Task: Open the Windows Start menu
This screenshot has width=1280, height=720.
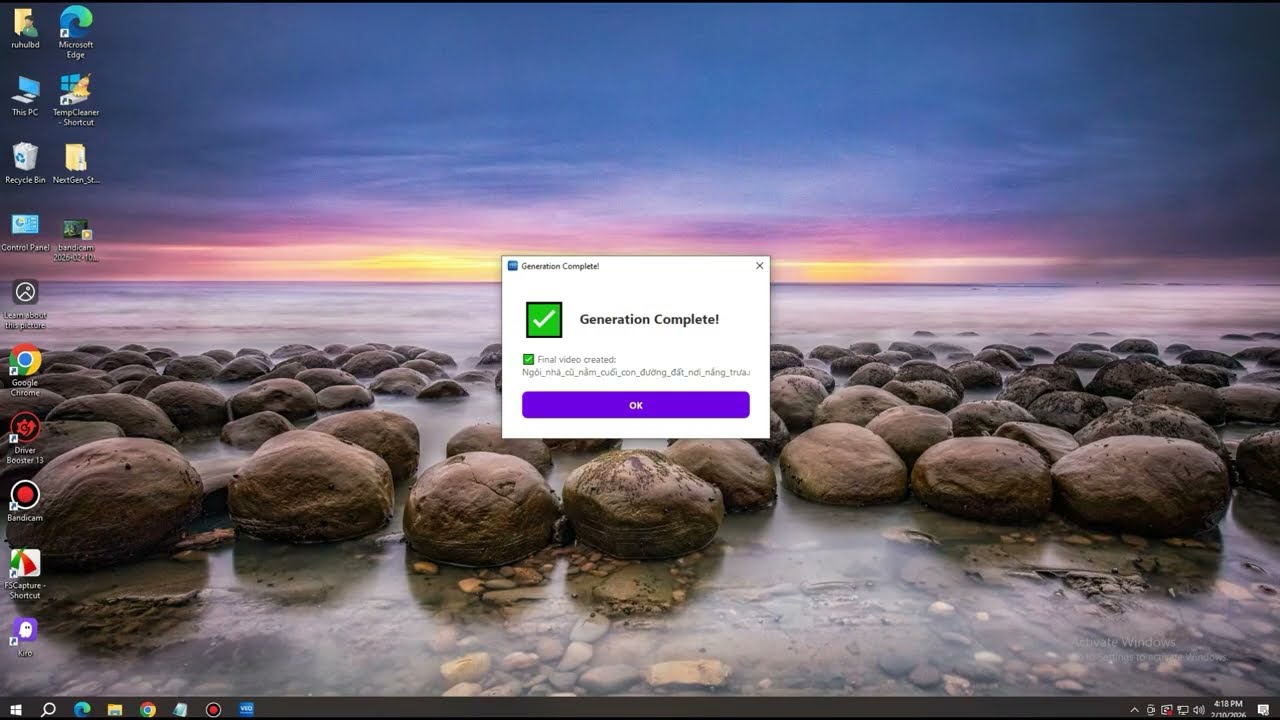Action: 16,709
